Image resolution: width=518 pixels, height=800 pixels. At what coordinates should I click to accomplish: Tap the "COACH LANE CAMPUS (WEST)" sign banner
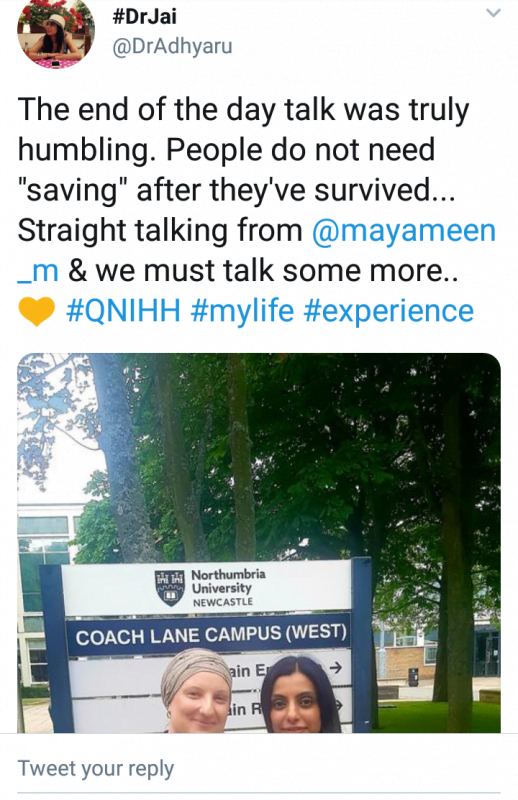pyautogui.click(x=211, y=635)
